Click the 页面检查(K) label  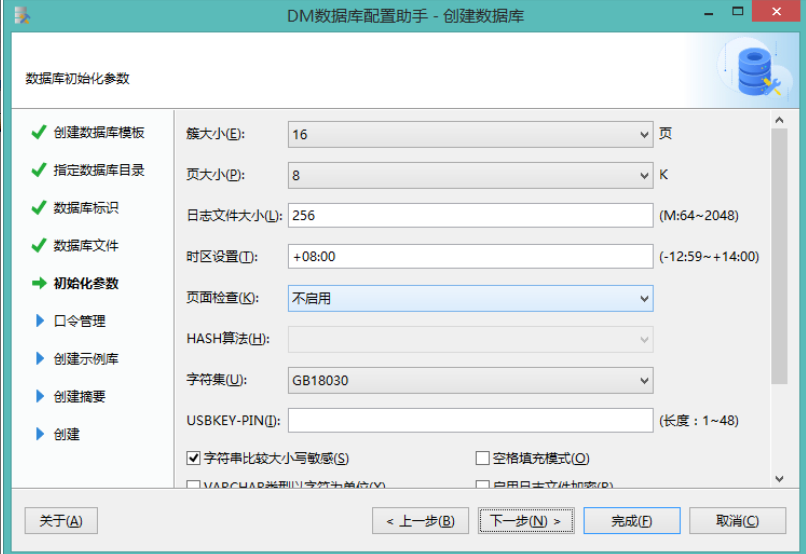coord(222,298)
